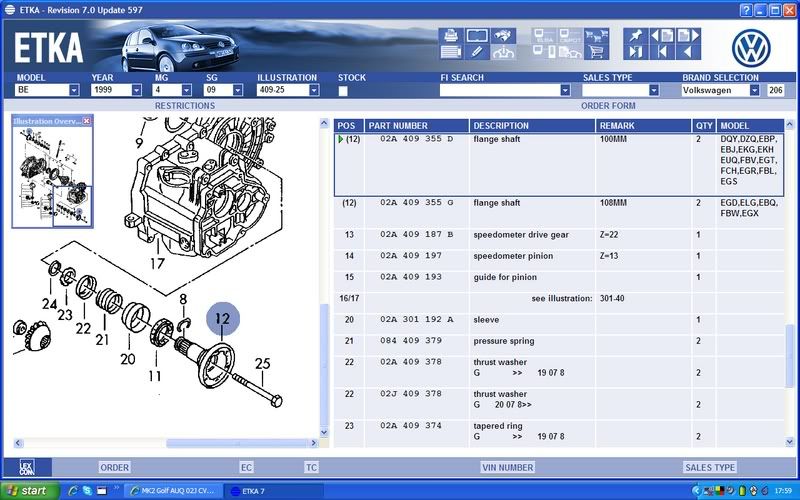This screenshot has width=800, height=500.
Task: Click the VIN NUMBER button
Action: click(x=508, y=467)
